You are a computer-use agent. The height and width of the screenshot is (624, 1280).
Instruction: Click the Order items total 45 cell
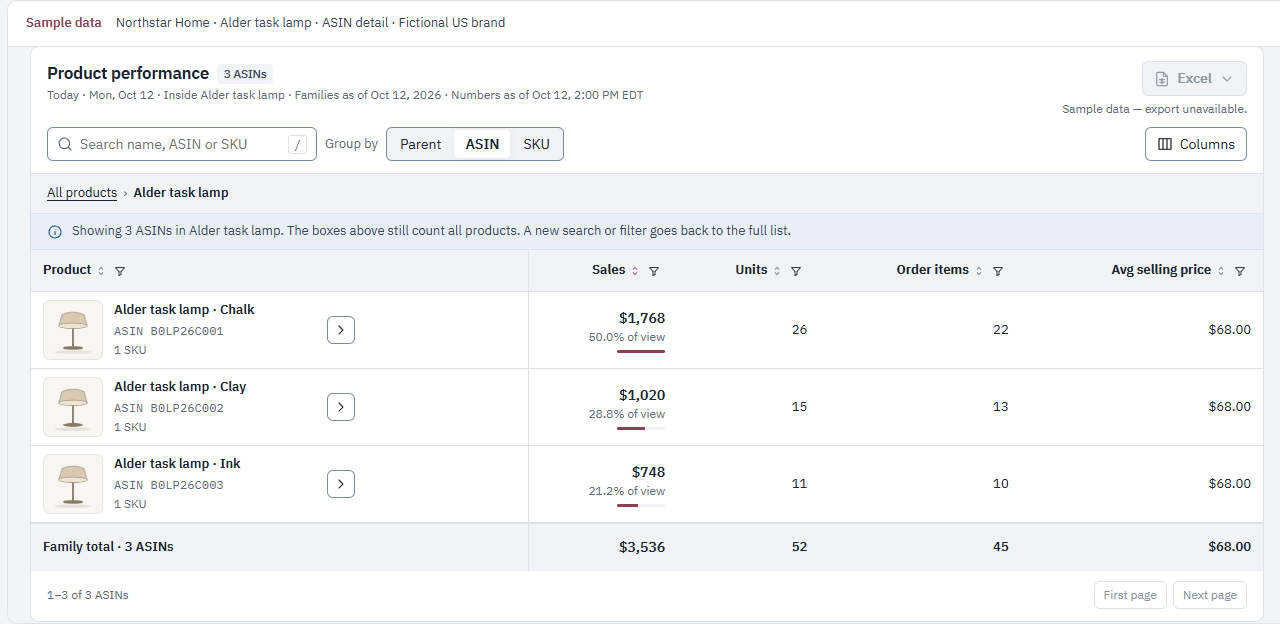point(1001,547)
